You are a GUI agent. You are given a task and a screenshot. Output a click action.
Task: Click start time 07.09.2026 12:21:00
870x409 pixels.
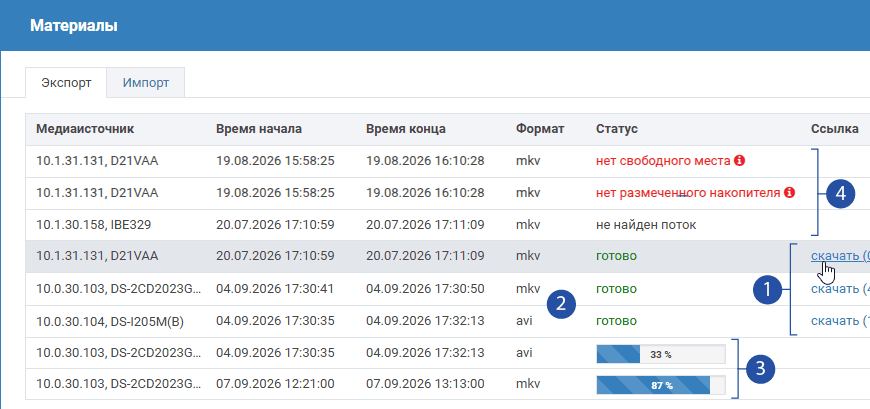tap(275, 384)
